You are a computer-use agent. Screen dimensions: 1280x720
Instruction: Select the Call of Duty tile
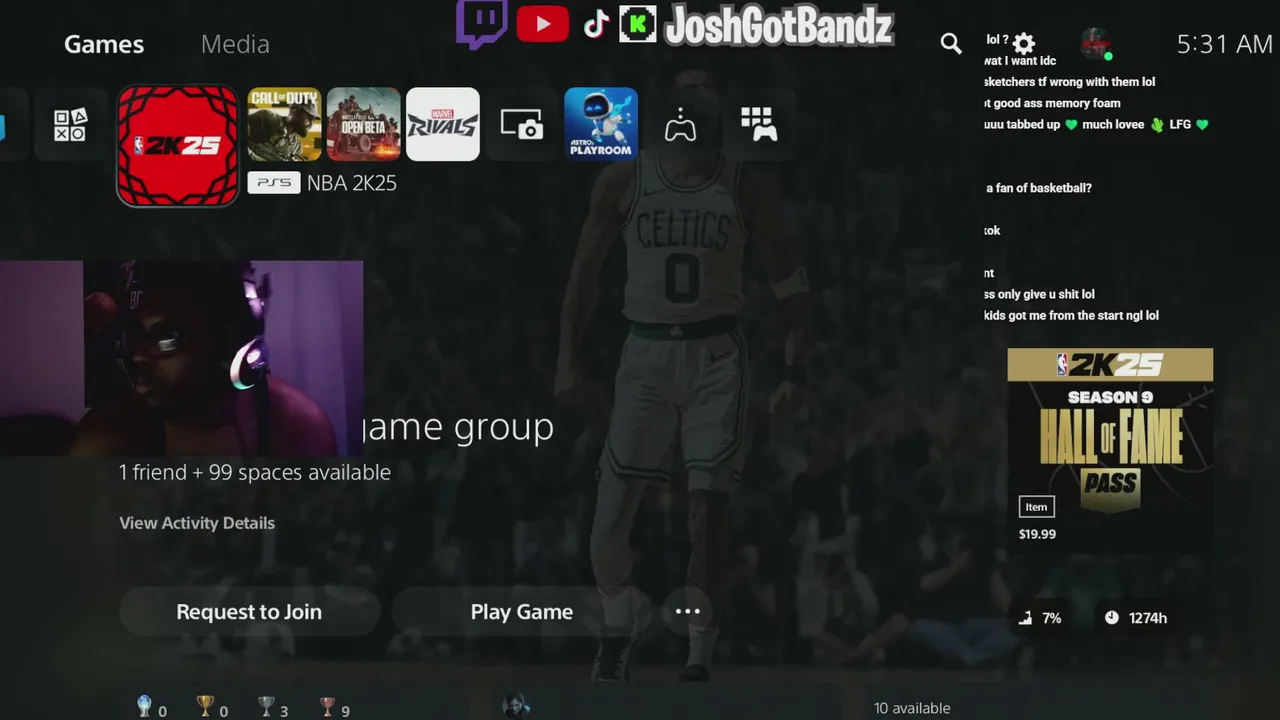(x=285, y=124)
